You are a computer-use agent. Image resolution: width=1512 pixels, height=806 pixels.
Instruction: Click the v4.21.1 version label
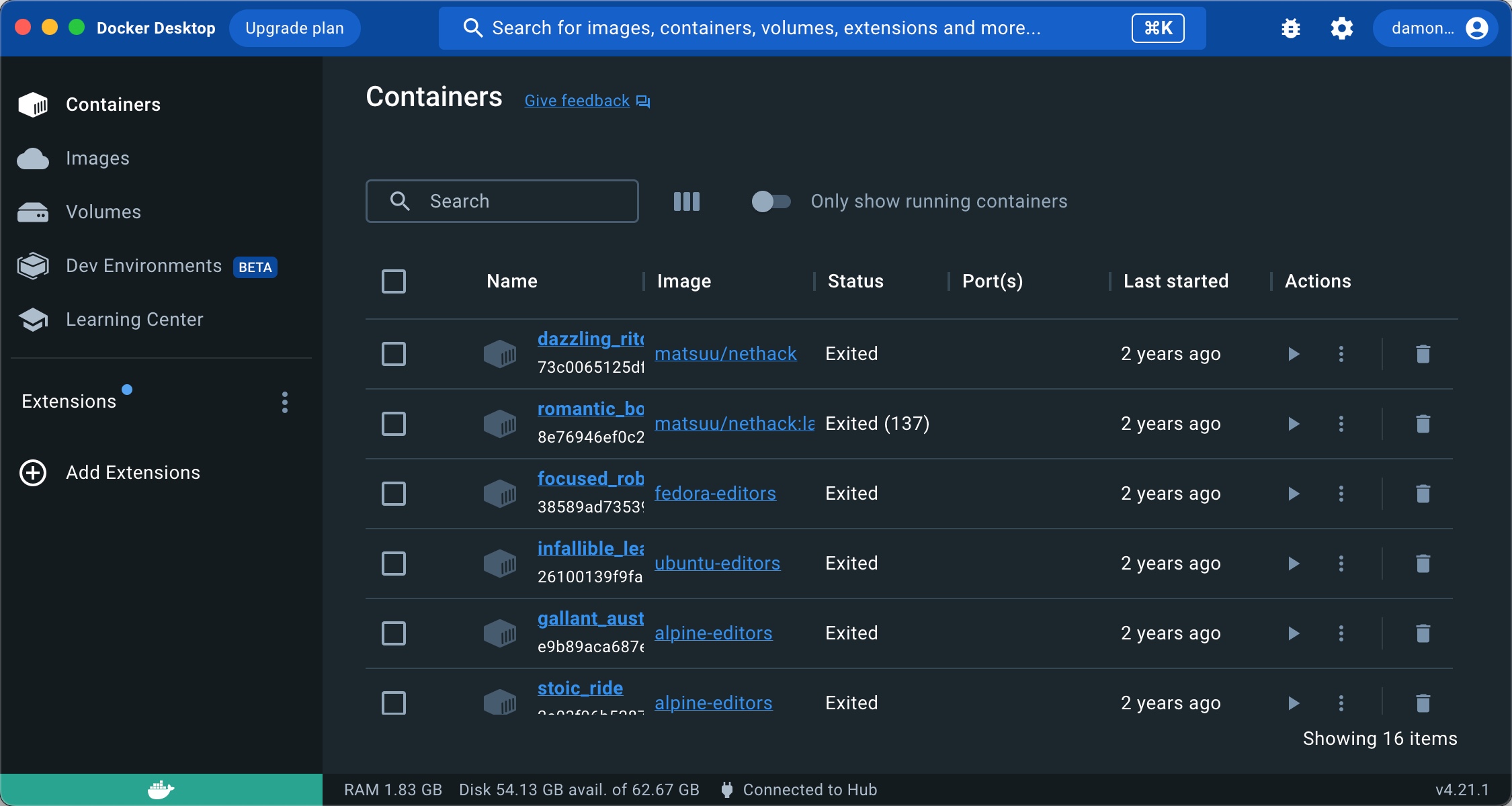(1462, 790)
